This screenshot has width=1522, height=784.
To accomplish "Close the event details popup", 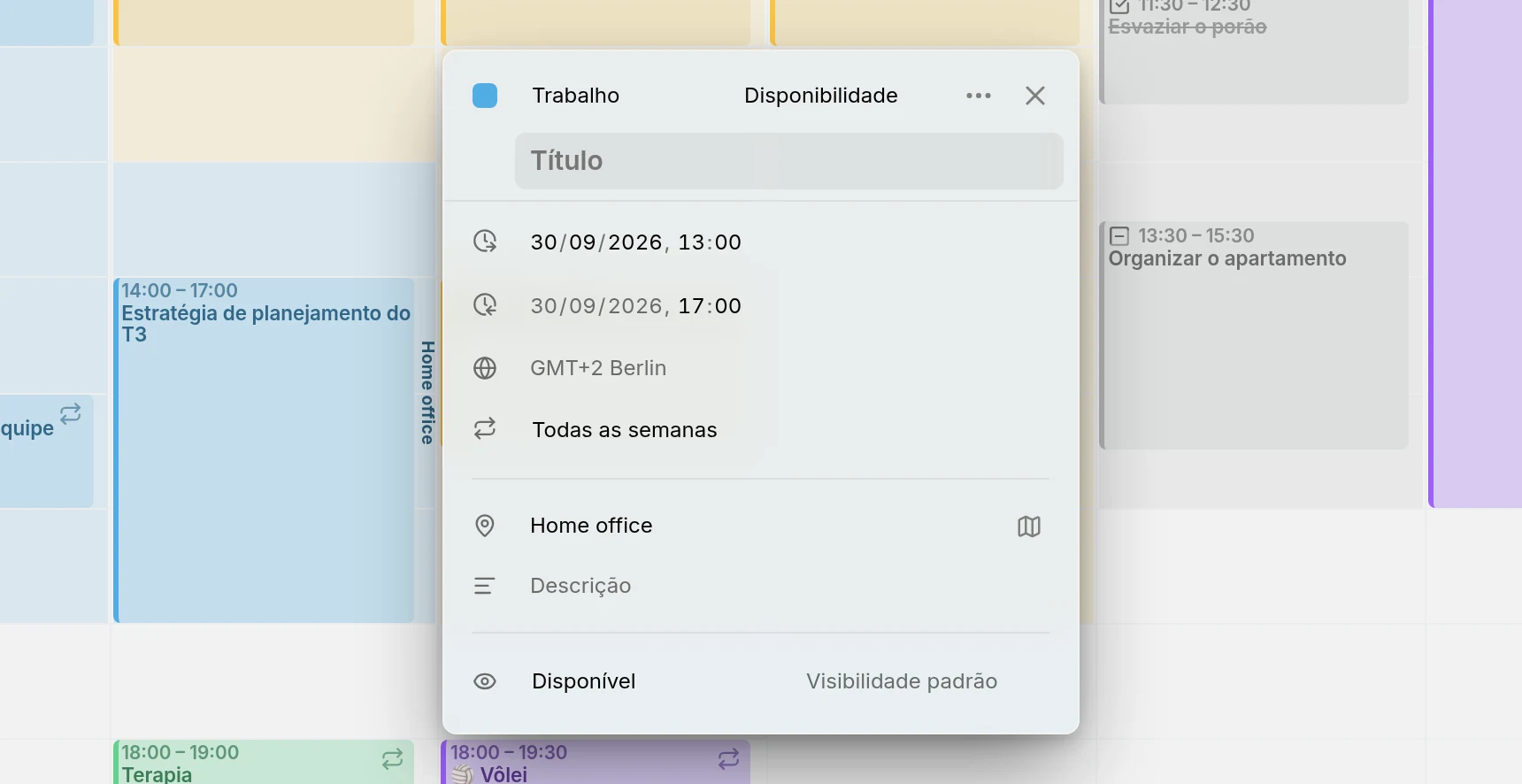I will pos(1035,96).
